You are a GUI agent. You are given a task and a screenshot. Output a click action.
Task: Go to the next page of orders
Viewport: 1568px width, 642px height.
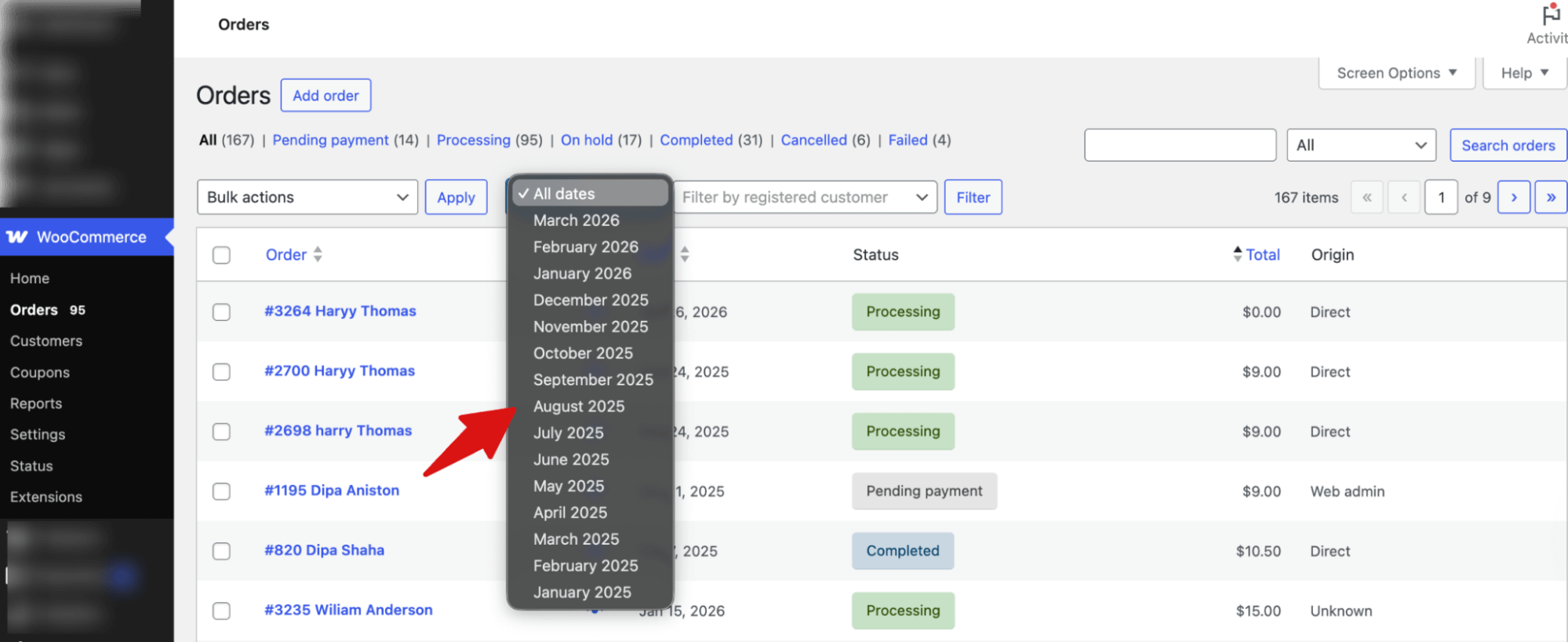tap(1514, 197)
